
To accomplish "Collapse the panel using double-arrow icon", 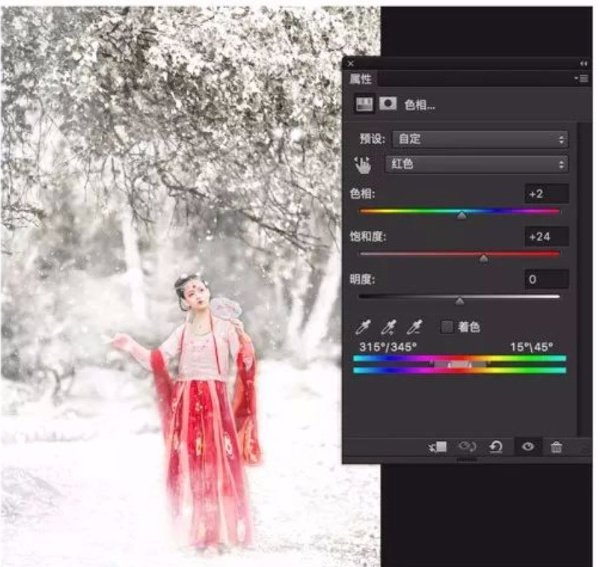I will click(x=584, y=63).
